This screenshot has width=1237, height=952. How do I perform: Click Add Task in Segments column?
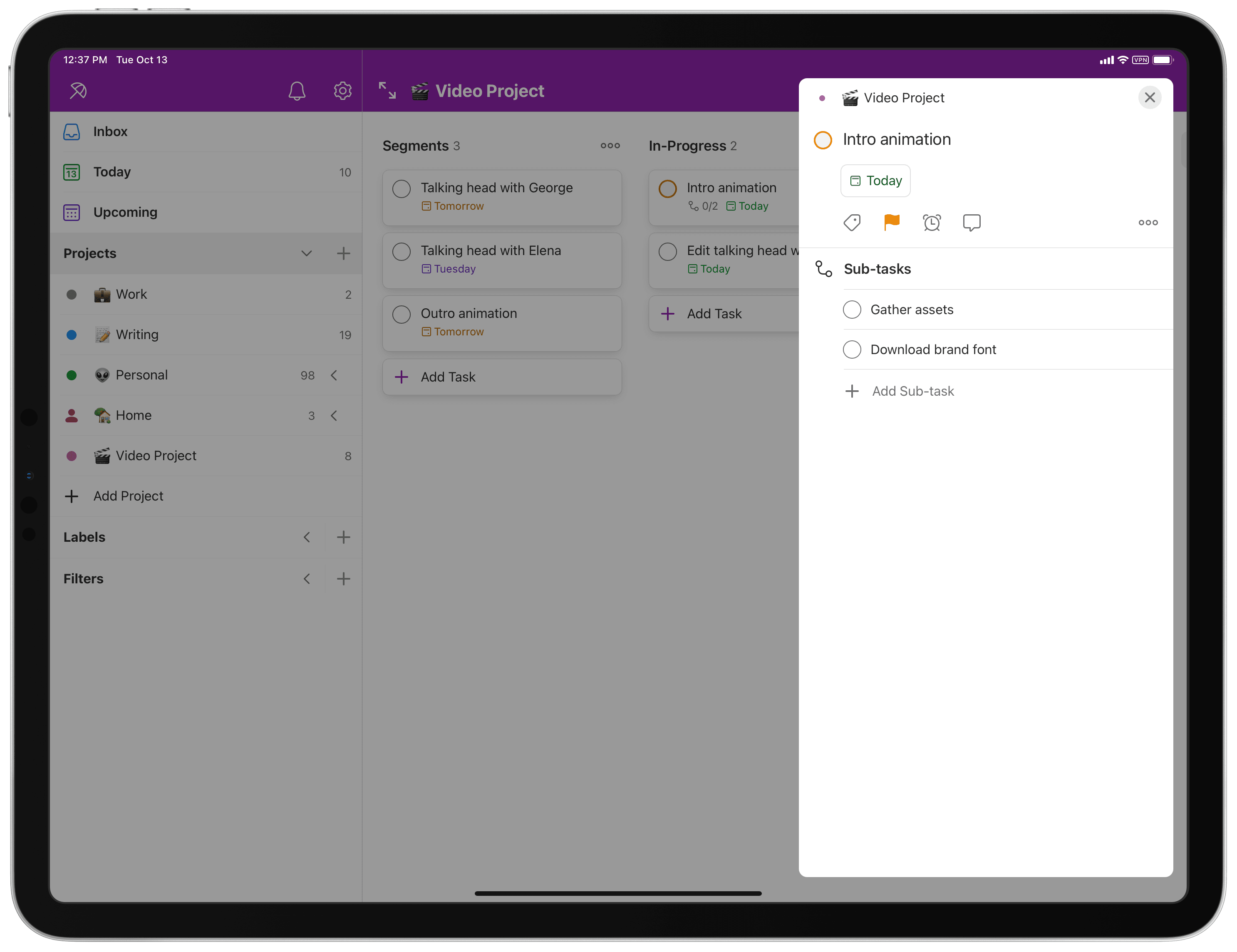pos(448,376)
